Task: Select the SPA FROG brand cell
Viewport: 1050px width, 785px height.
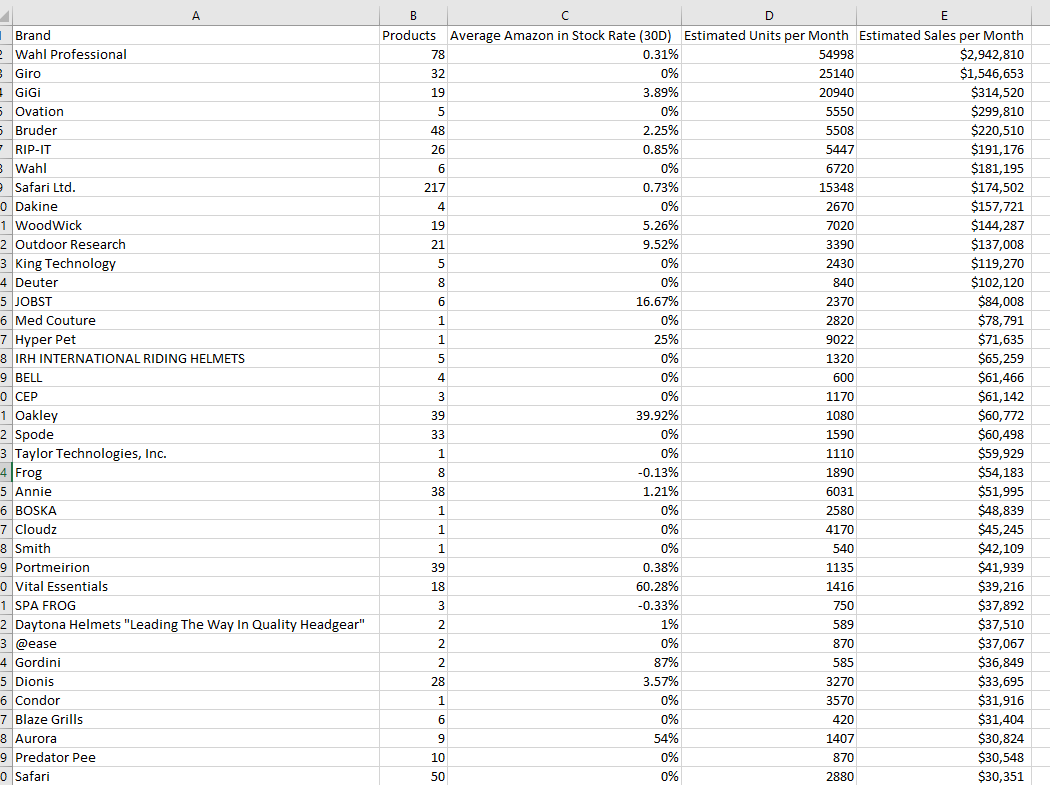Action: [x=196, y=605]
